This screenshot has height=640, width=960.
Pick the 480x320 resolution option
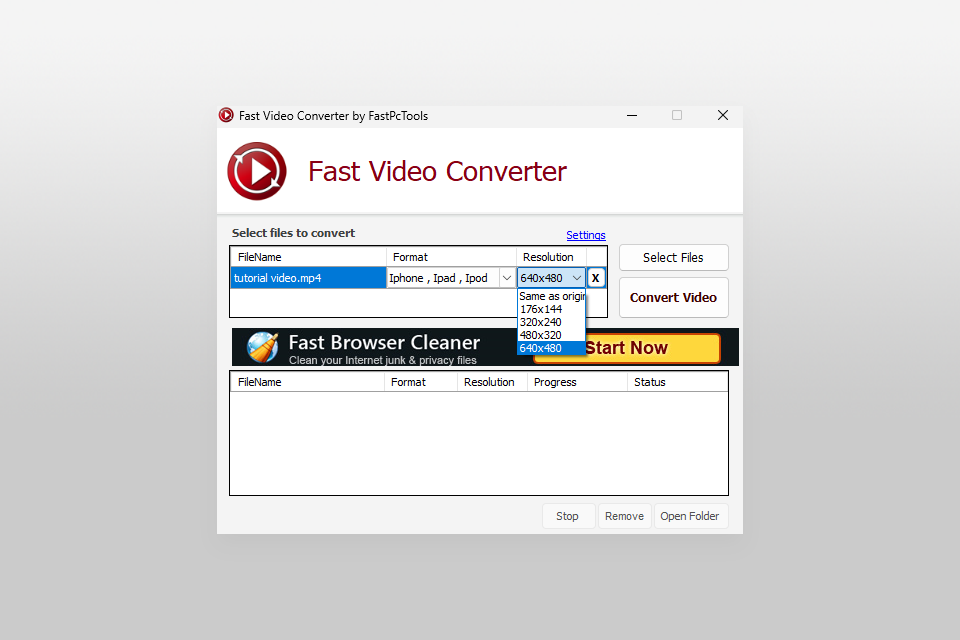click(540, 335)
